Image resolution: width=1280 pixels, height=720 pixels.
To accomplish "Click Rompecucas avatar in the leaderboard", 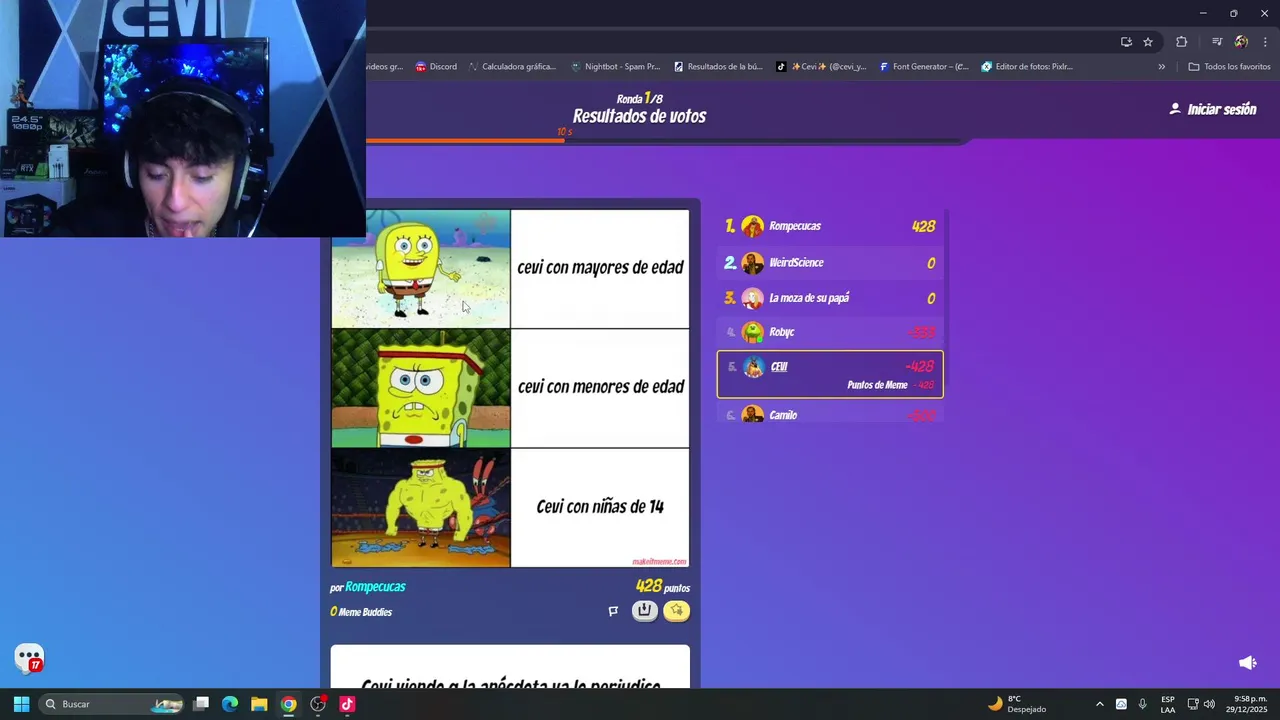I will 753,227.
